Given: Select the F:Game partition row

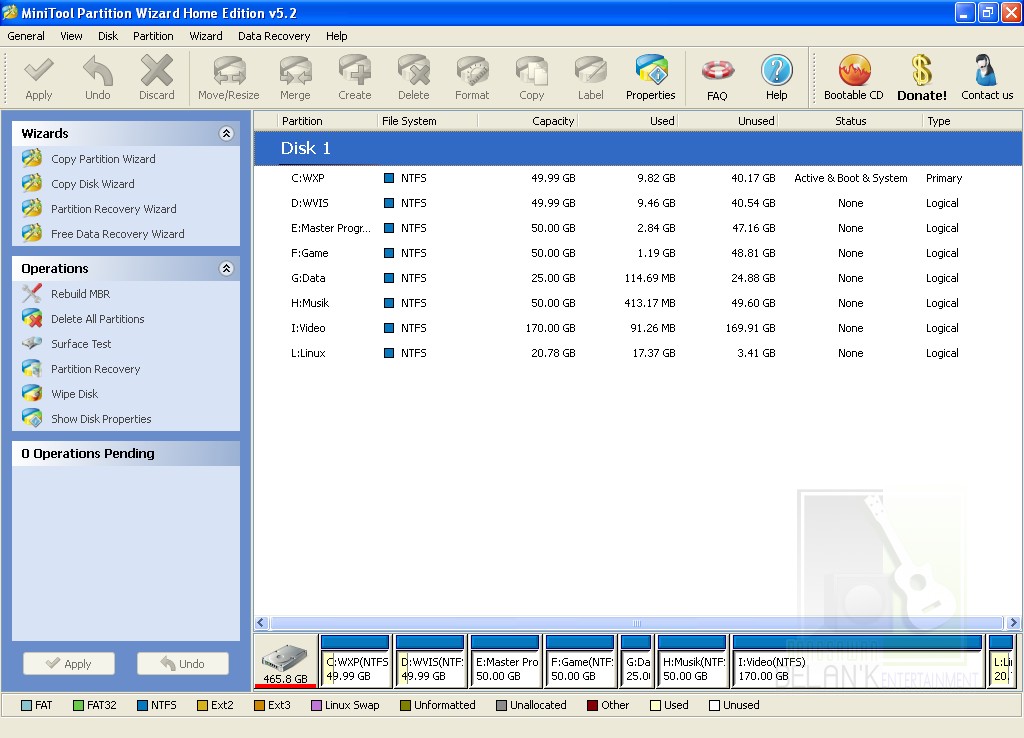Looking at the screenshot, I should pyautogui.click(x=638, y=253).
